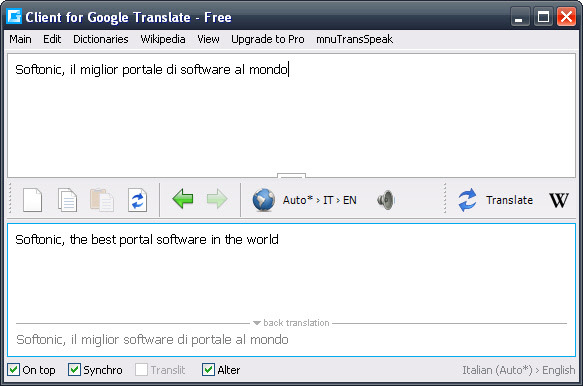Click the copy text icon

click(67, 200)
